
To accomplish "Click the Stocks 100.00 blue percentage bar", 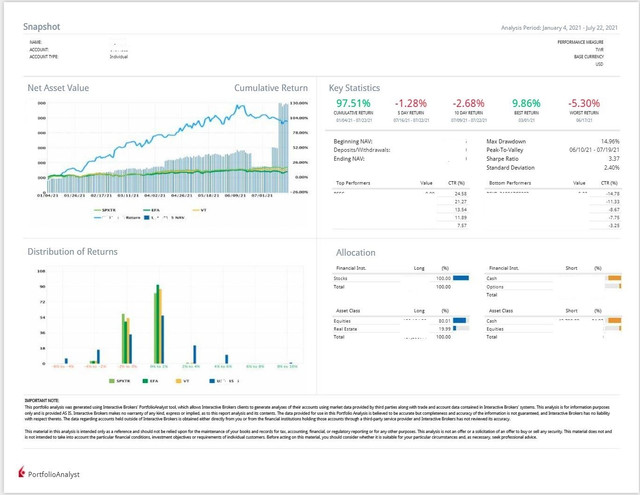I will tap(461, 278).
